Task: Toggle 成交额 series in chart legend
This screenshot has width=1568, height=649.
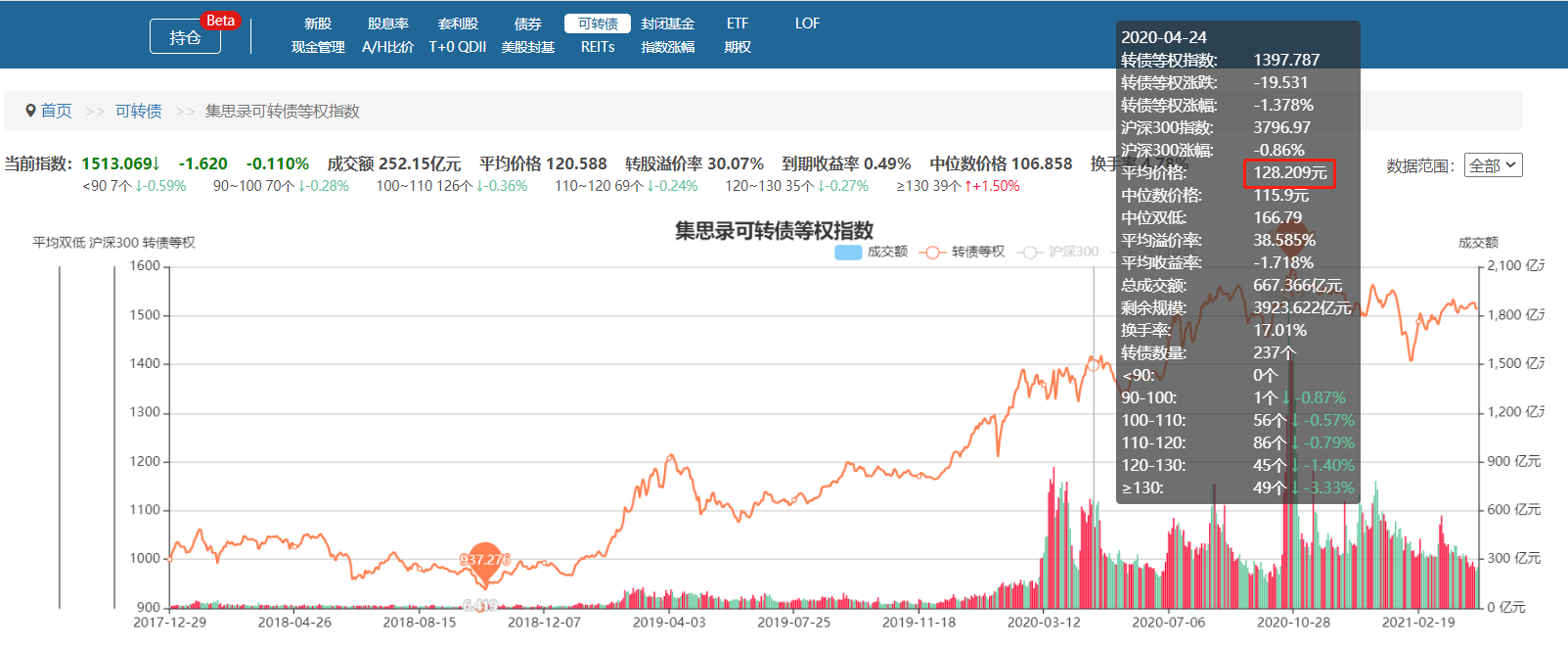Action: coord(887,252)
